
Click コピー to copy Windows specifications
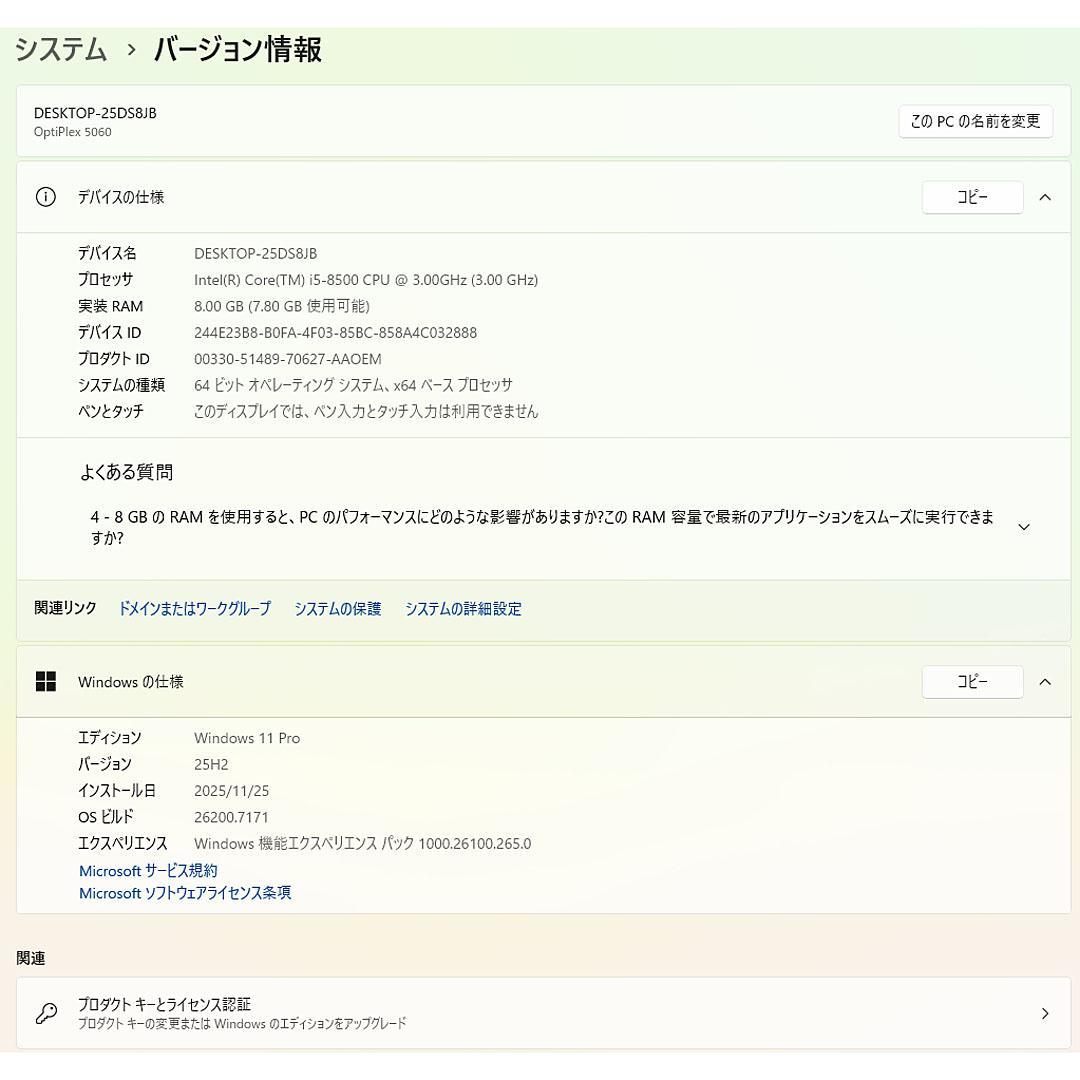(x=971, y=681)
